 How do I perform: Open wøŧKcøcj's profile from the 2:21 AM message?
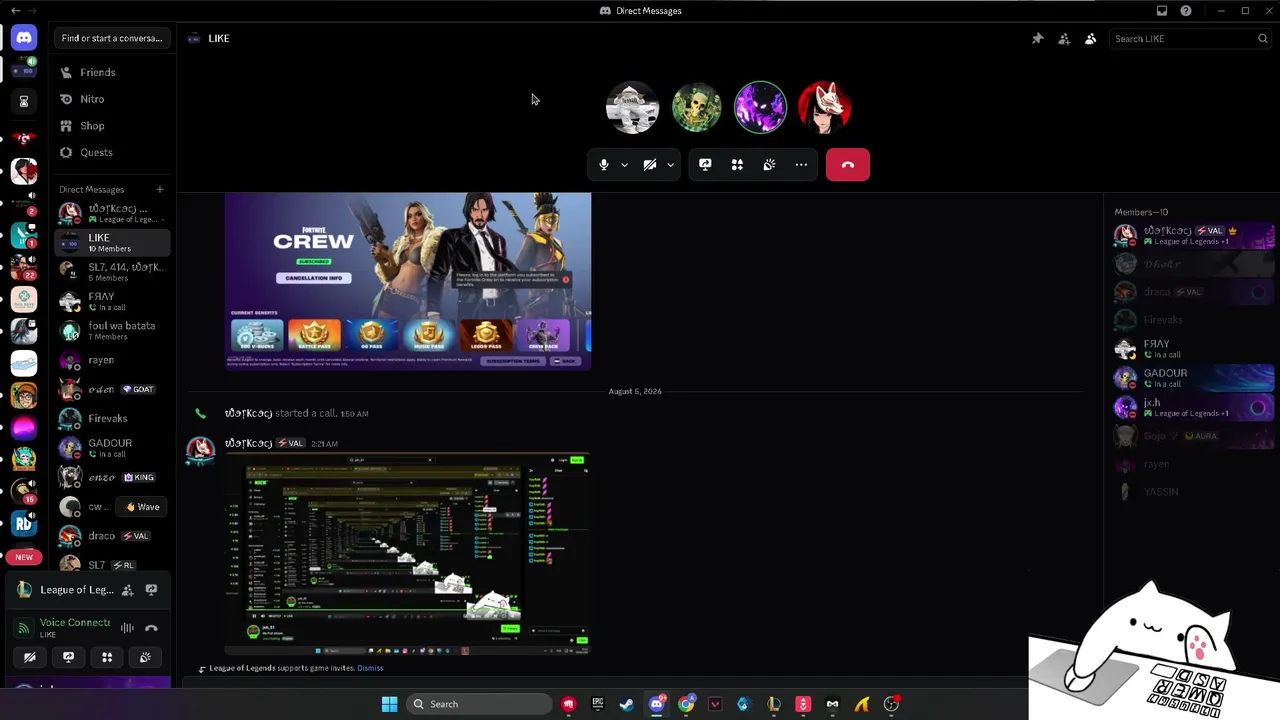(x=249, y=443)
